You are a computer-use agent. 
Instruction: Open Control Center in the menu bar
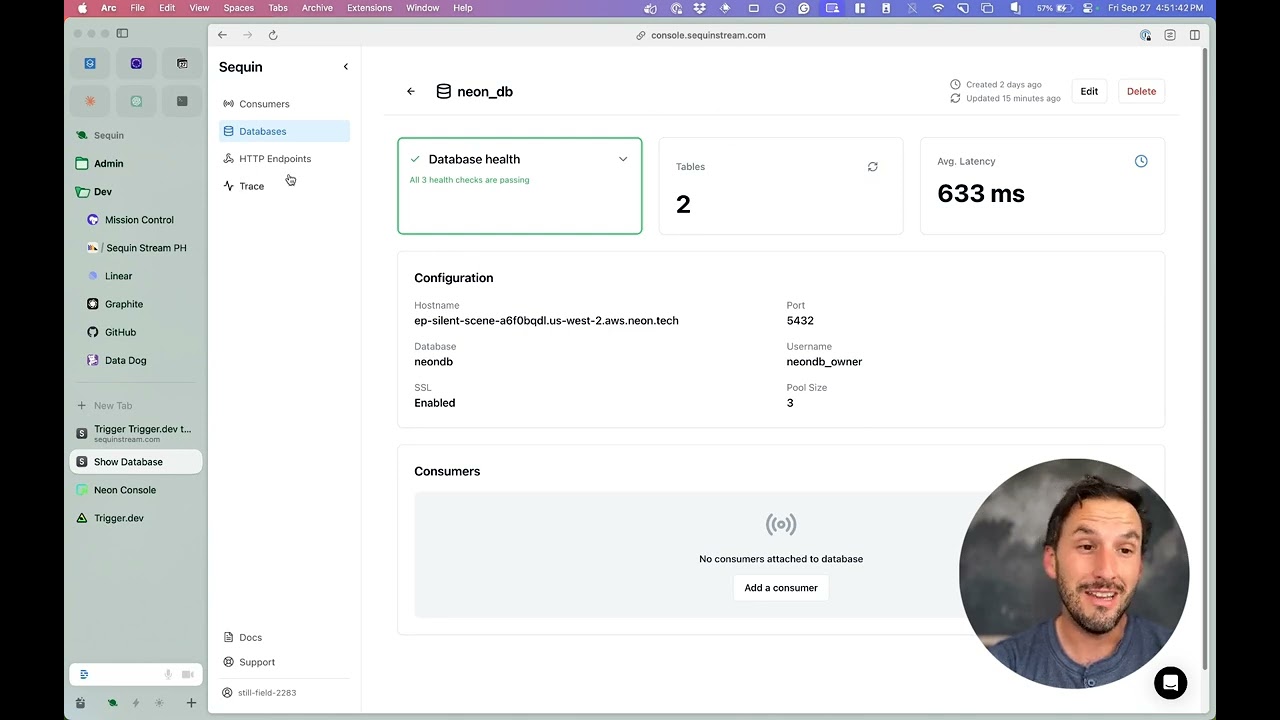pos(1088,8)
